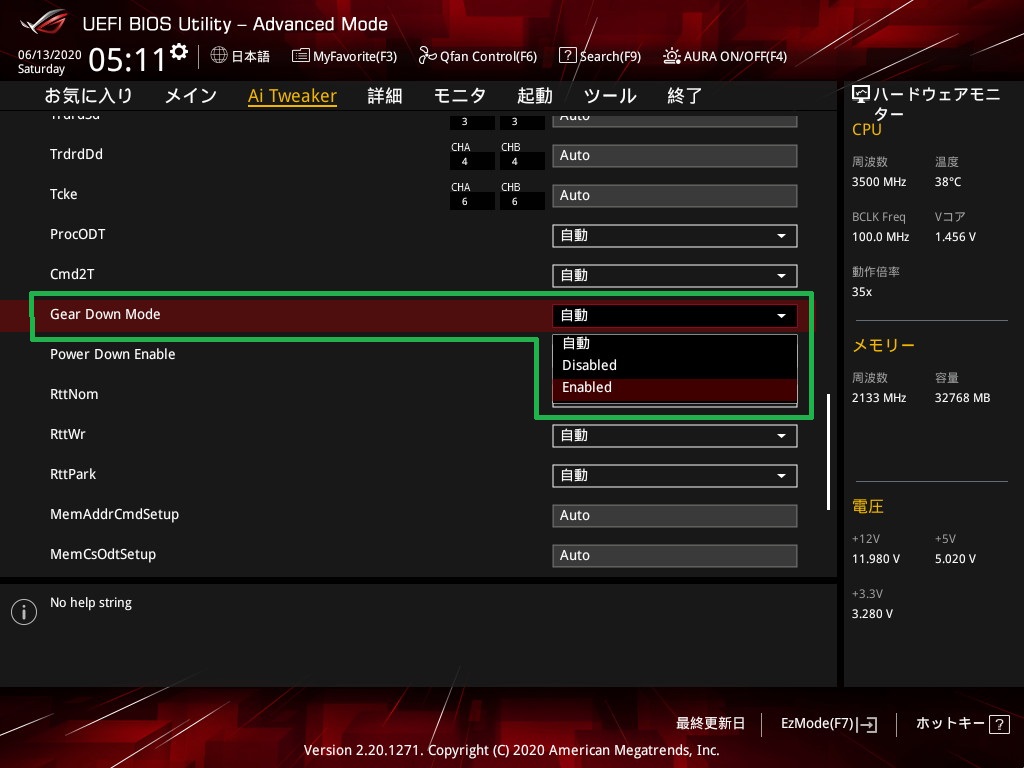This screenshot has height=768, width=1024.
Task: Open the ツール tab
Action: 609,95
